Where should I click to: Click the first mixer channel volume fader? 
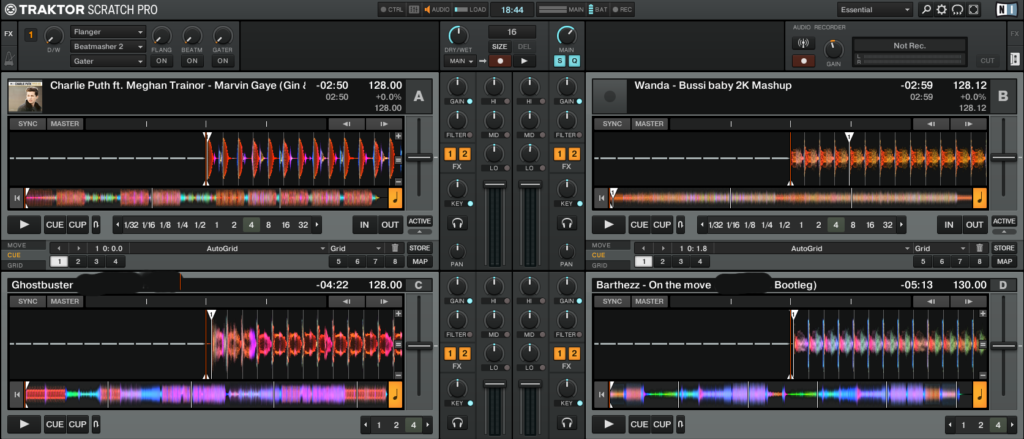click(494, 186)
